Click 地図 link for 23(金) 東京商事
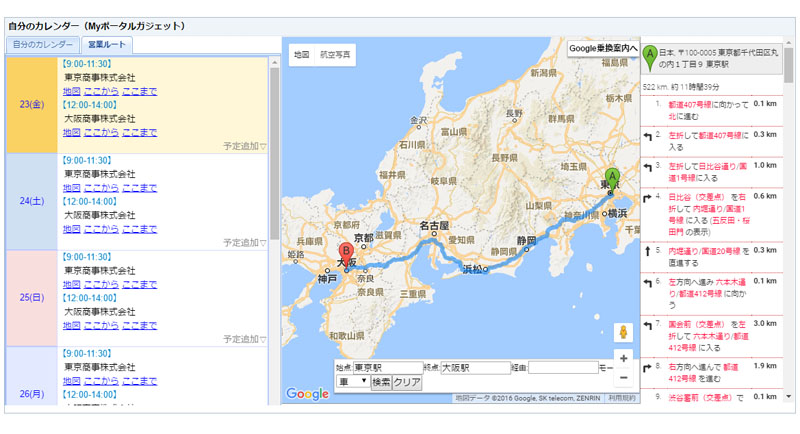800x434 pixels. point(71,91)
